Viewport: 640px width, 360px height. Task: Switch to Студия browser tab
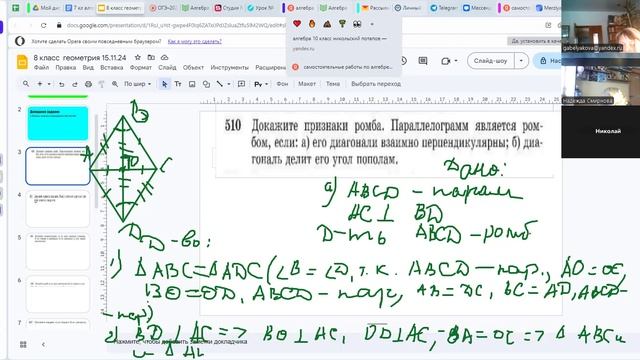tap(229, 8)
